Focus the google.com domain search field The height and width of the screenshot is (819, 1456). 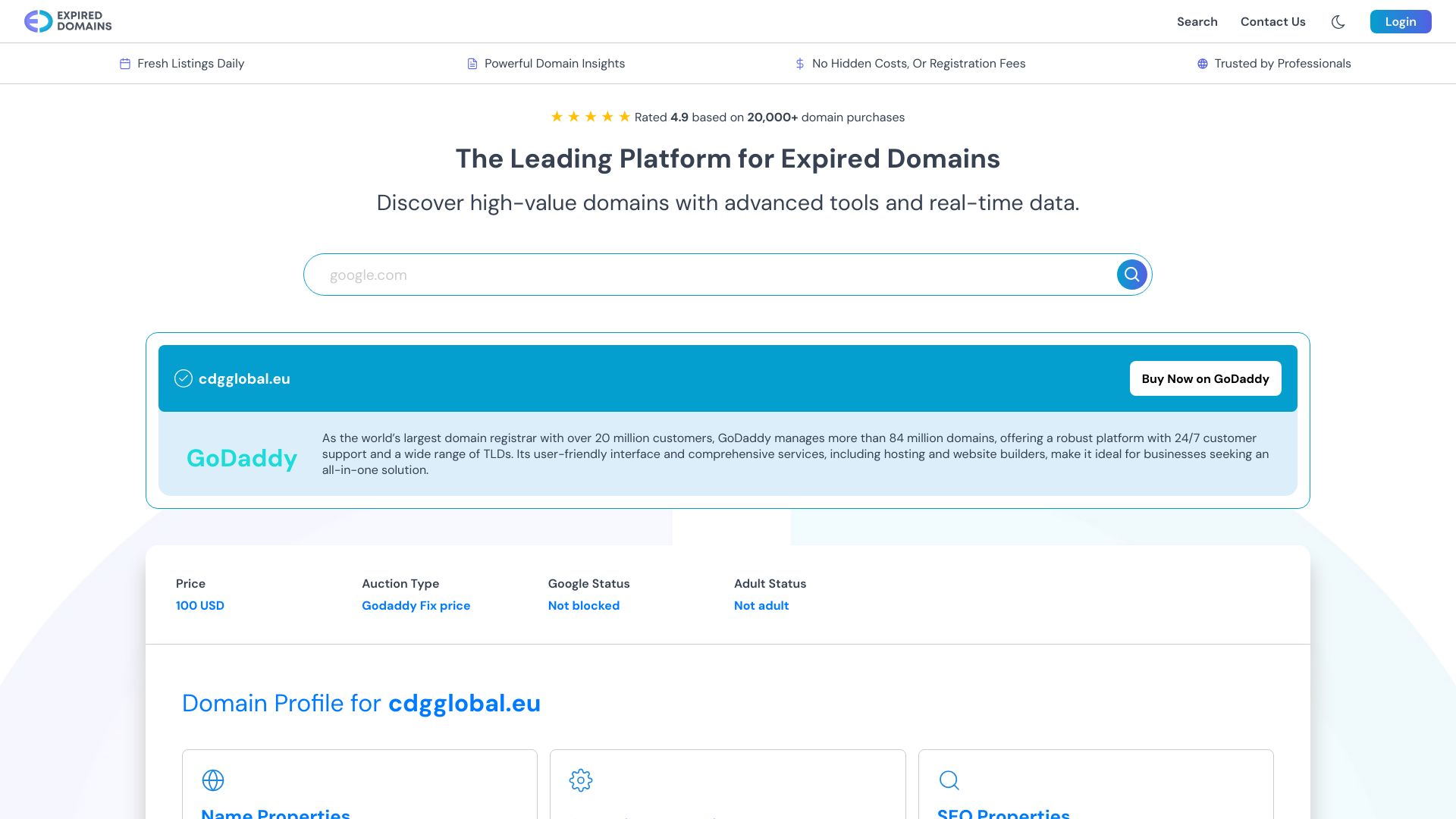(x=713, y=275)
